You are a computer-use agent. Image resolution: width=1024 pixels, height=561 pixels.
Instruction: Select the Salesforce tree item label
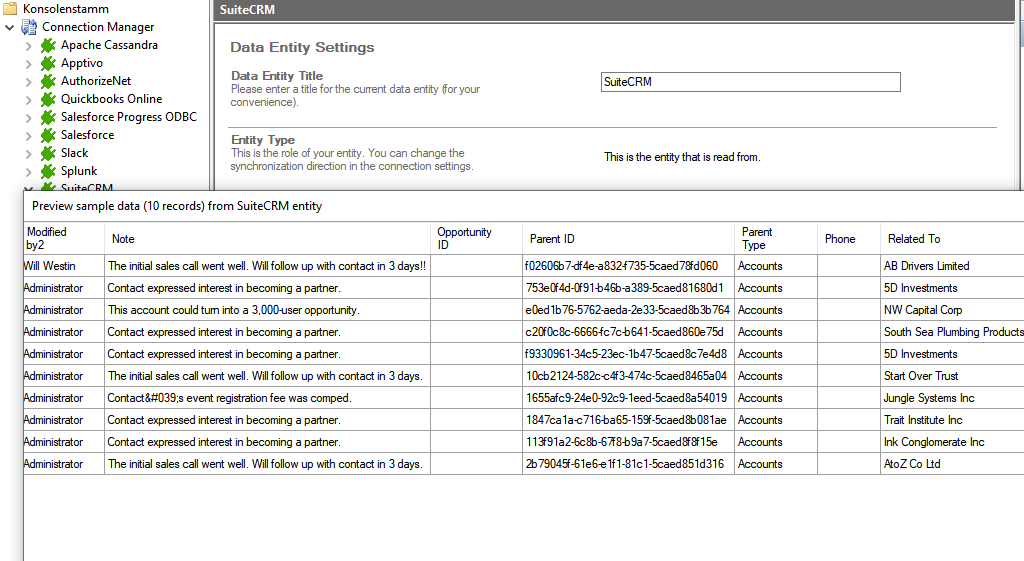[x=87, y=135]
